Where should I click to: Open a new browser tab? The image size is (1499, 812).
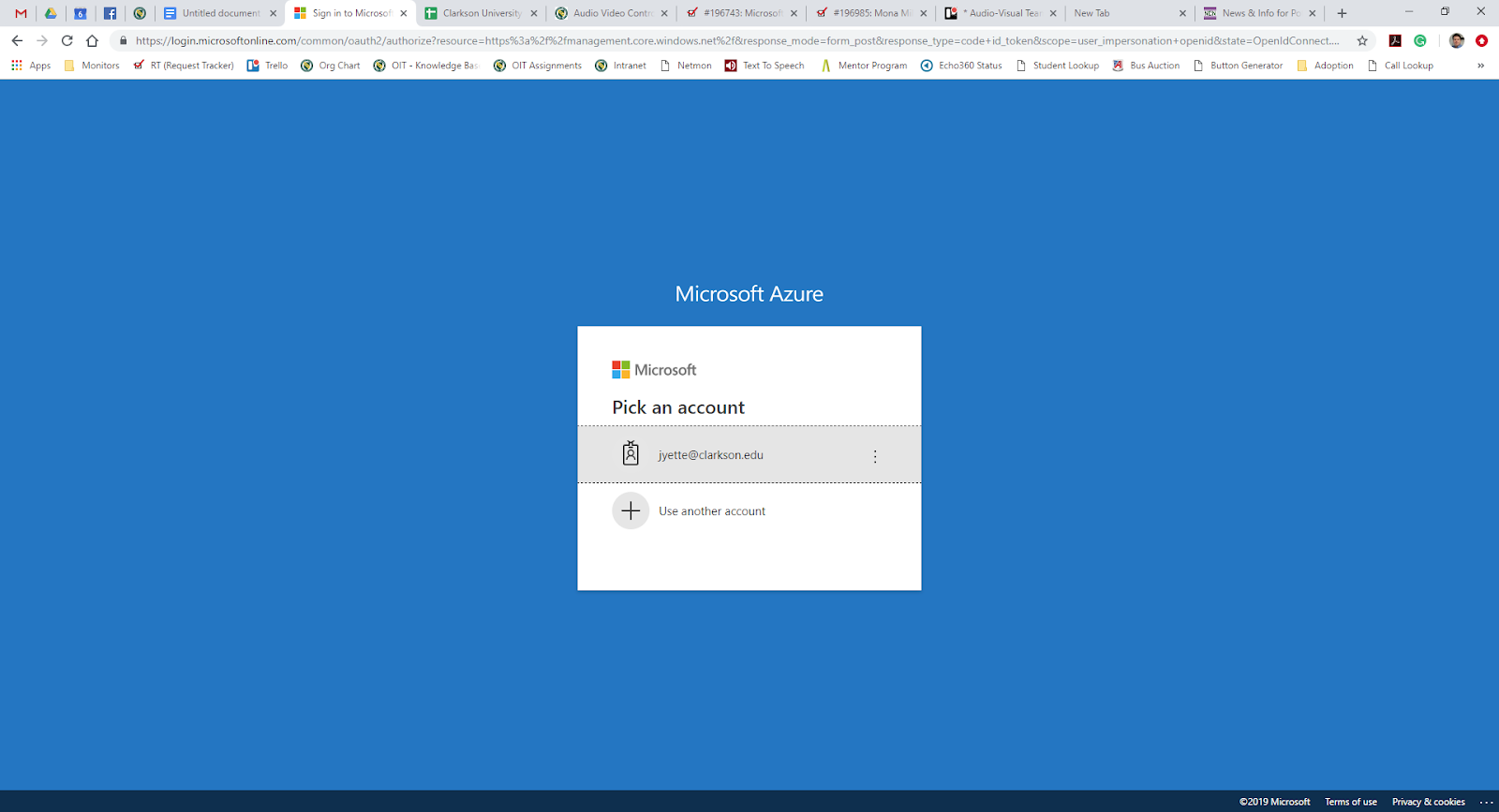click(1342, 13)
